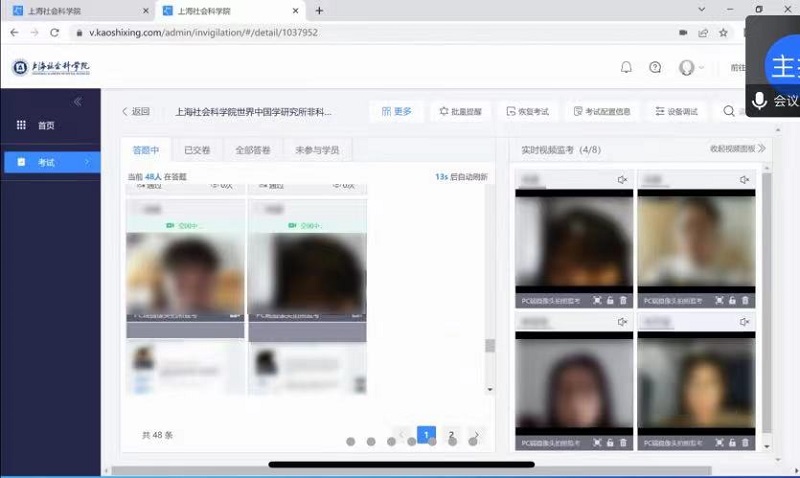Image resolution: width=800 pixels, height=478 pixels.
Task: Expand top-left video feed to fullscreen
Action: (597, 300)
